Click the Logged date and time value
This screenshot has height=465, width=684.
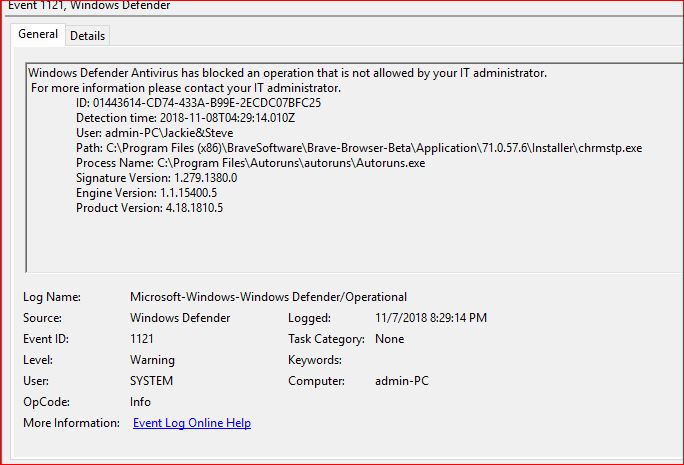(431, 318)
